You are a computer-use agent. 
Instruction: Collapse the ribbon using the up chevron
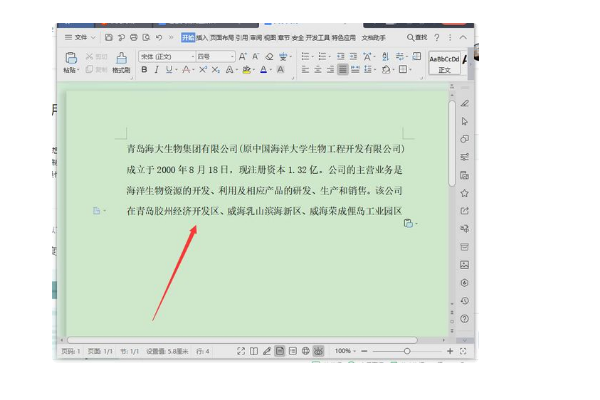click(x=463, y=38)
